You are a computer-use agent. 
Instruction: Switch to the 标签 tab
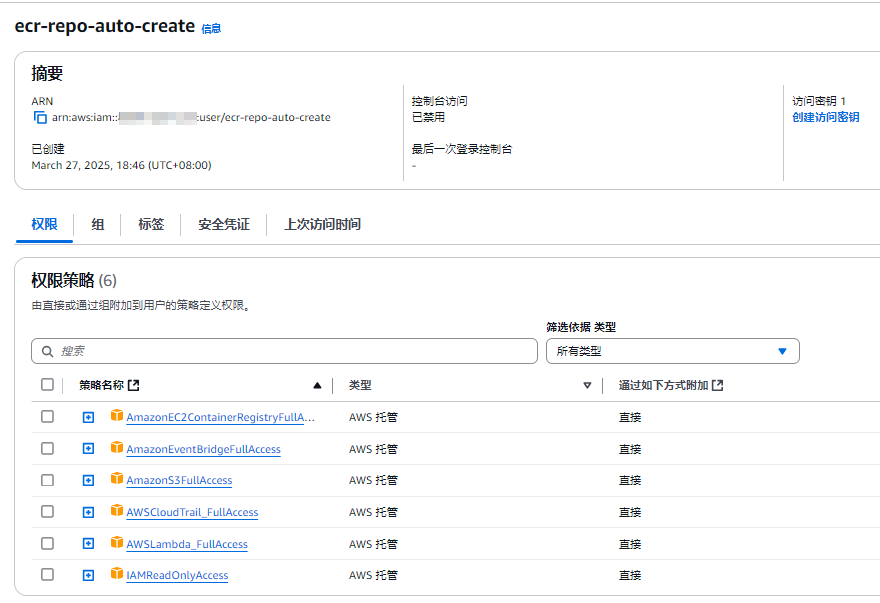point(151,224)
